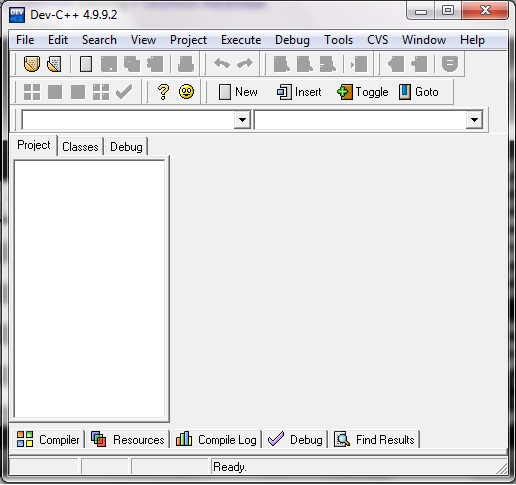This screenshot has height=485, width=516.
Task: Click the greyed-out Rebuild All icon
Action: pos(101,92)
